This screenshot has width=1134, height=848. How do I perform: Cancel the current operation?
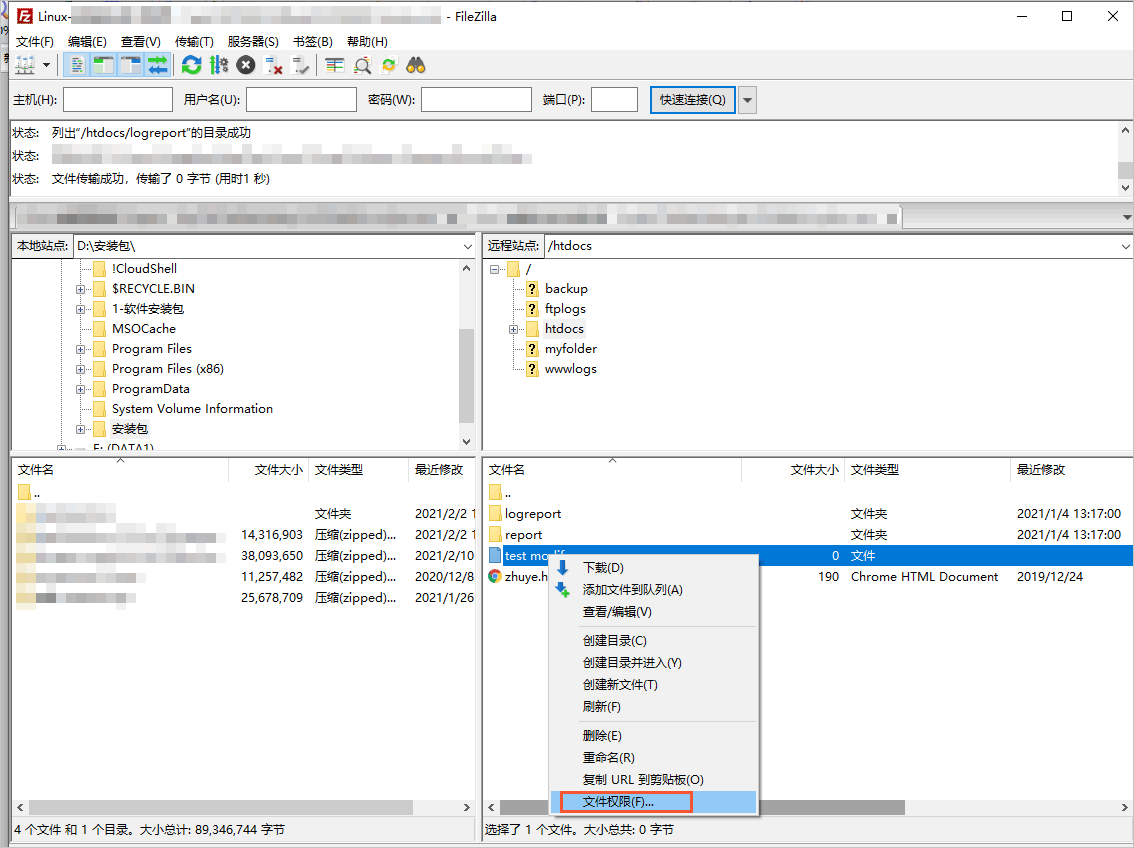(x=246, y=66)
